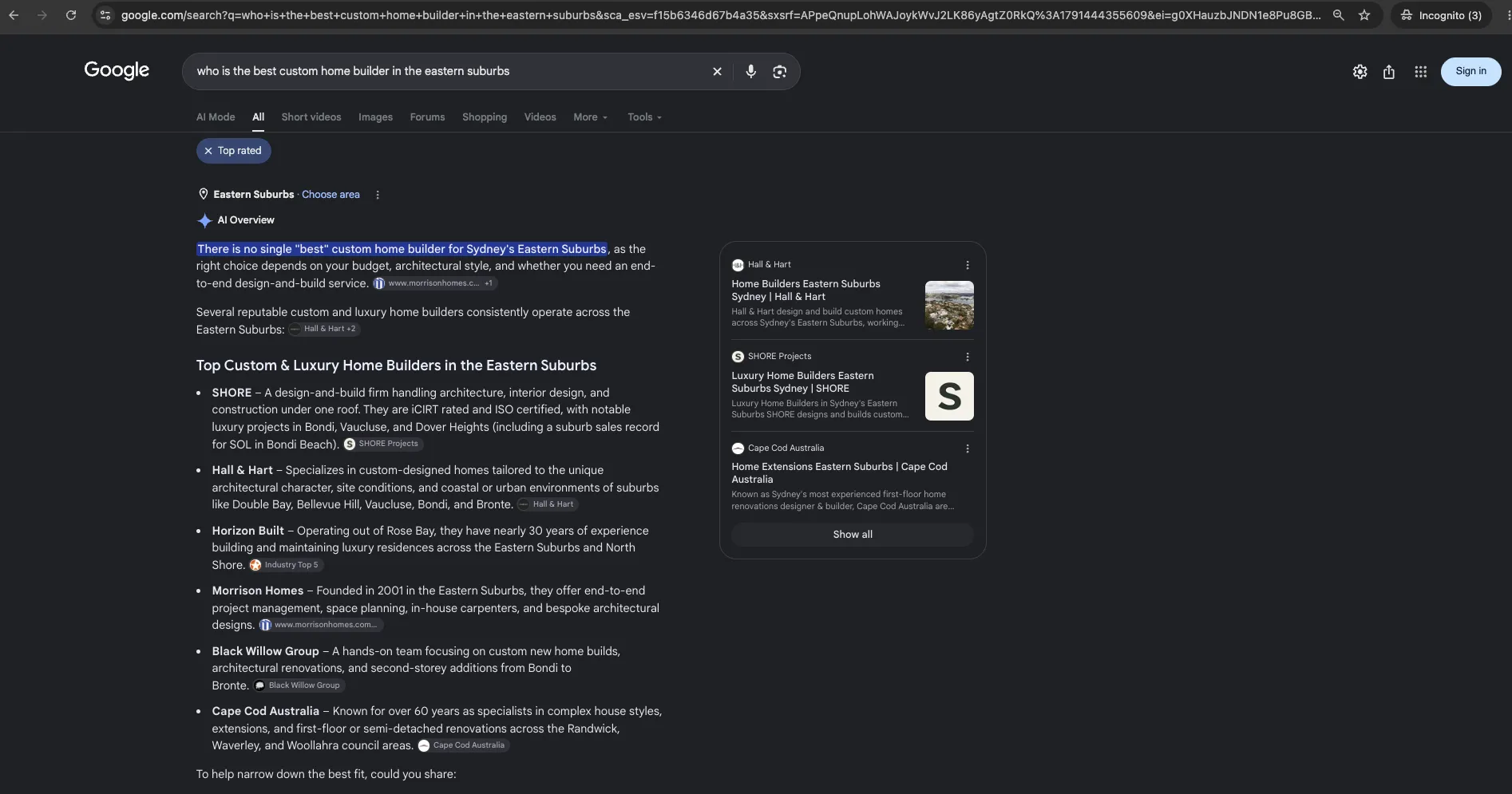The height and width of the screenshot is (794, 1512).
Task: Open options menu for Hall & Hart result
Action: tap(968, 265)
